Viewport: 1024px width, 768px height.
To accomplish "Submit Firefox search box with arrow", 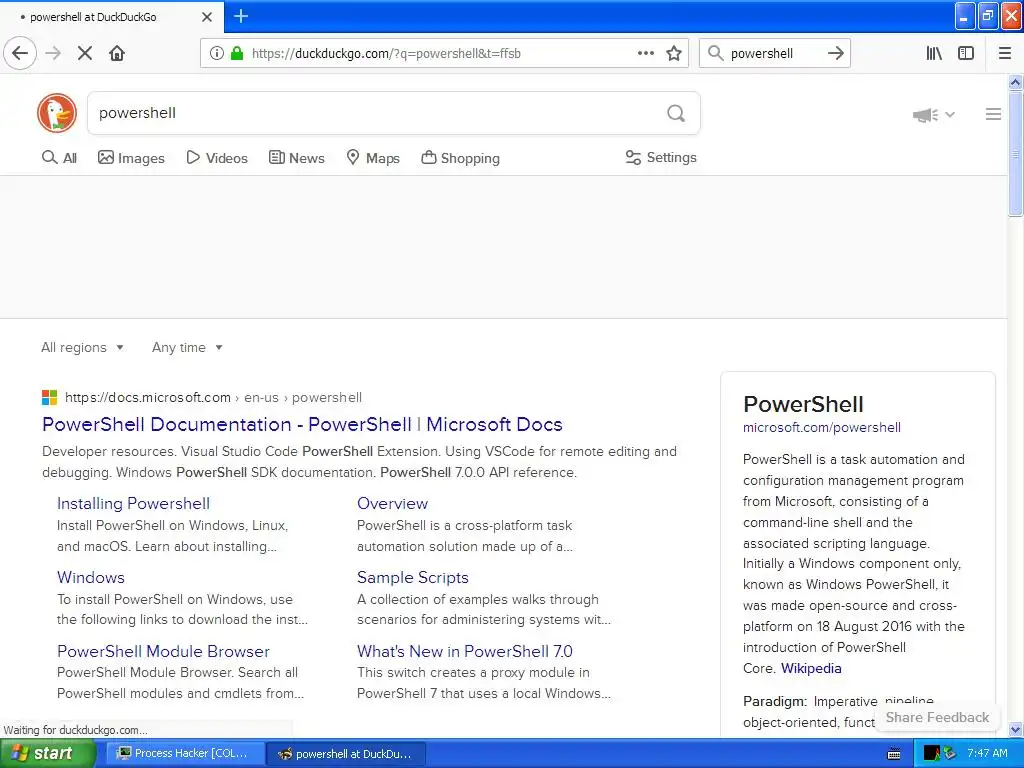I will tap(836, 54).
